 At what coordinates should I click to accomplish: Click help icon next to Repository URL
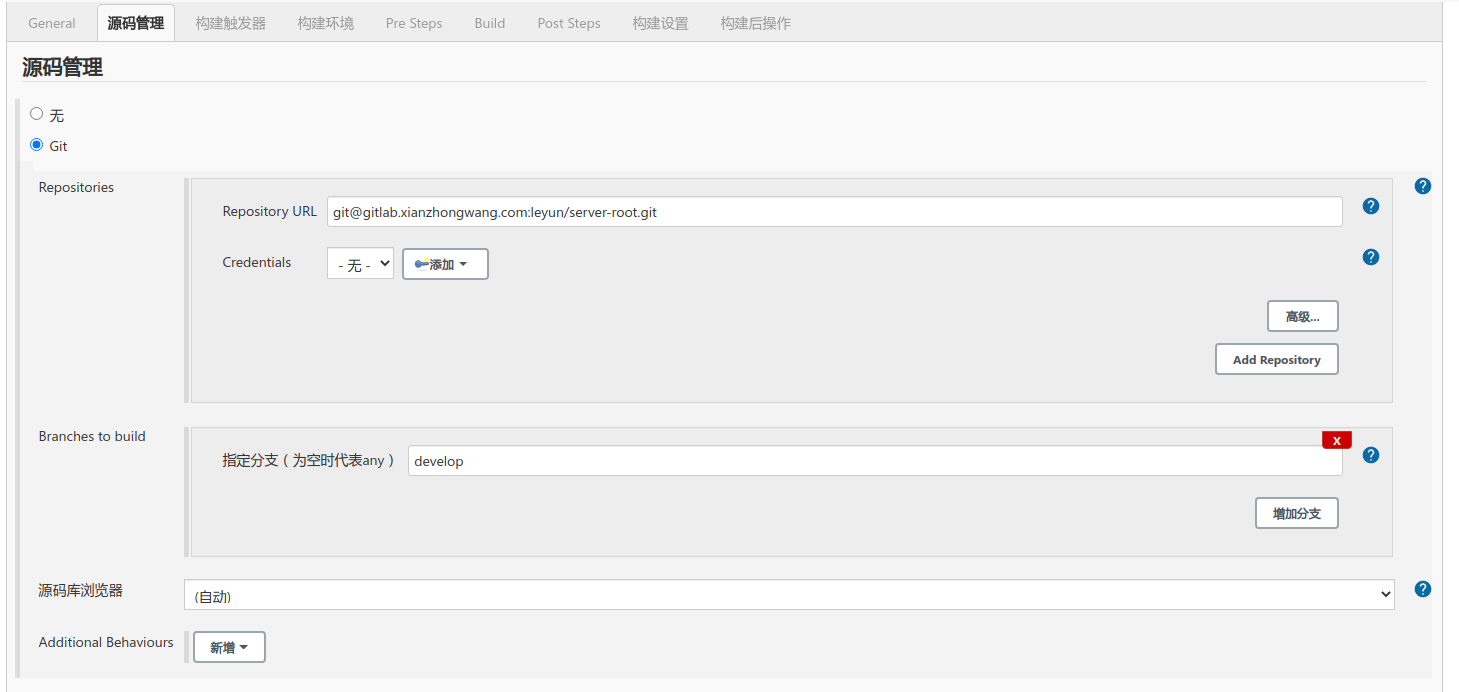click(1371, 206)
